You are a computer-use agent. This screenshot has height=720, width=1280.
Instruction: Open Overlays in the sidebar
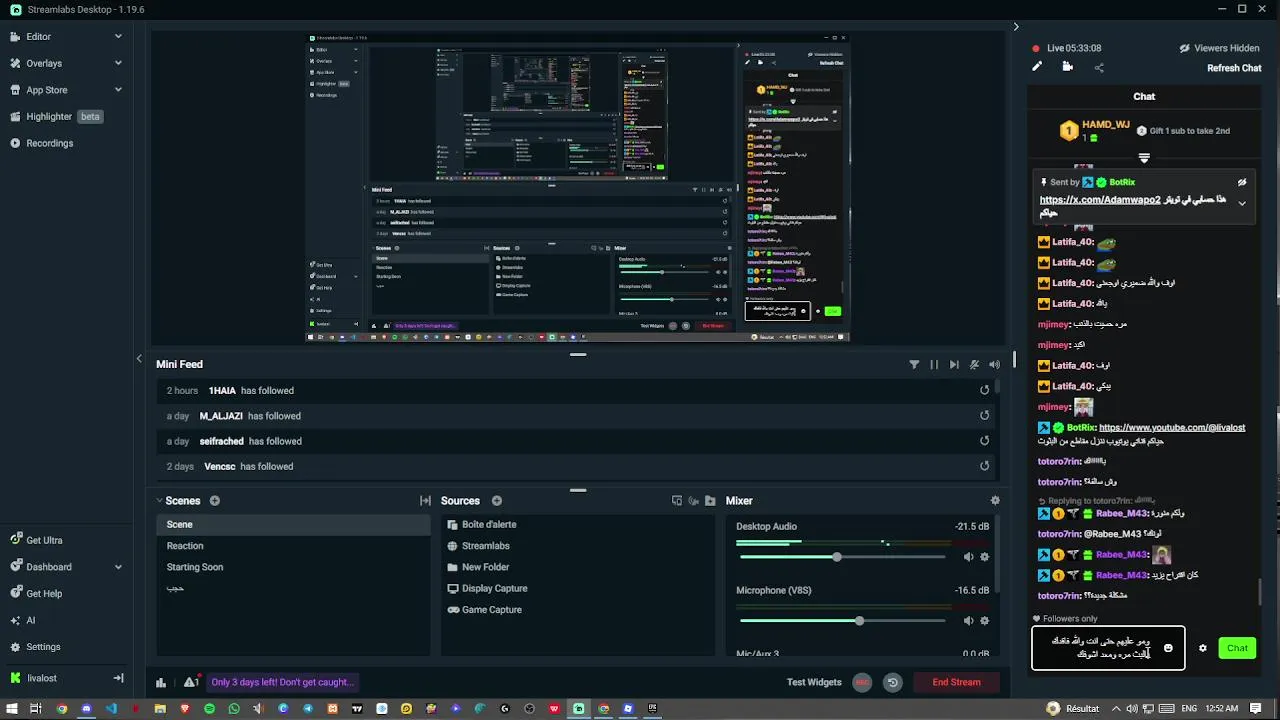click(66, 63)
